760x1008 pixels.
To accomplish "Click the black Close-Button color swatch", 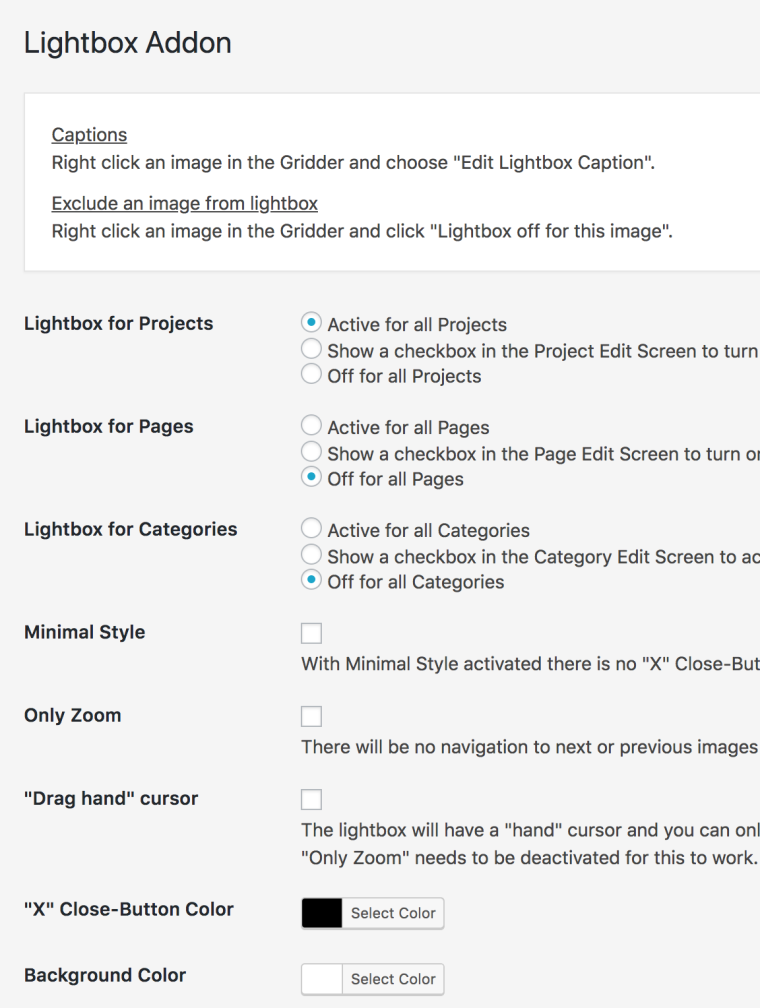I will 322,913.
